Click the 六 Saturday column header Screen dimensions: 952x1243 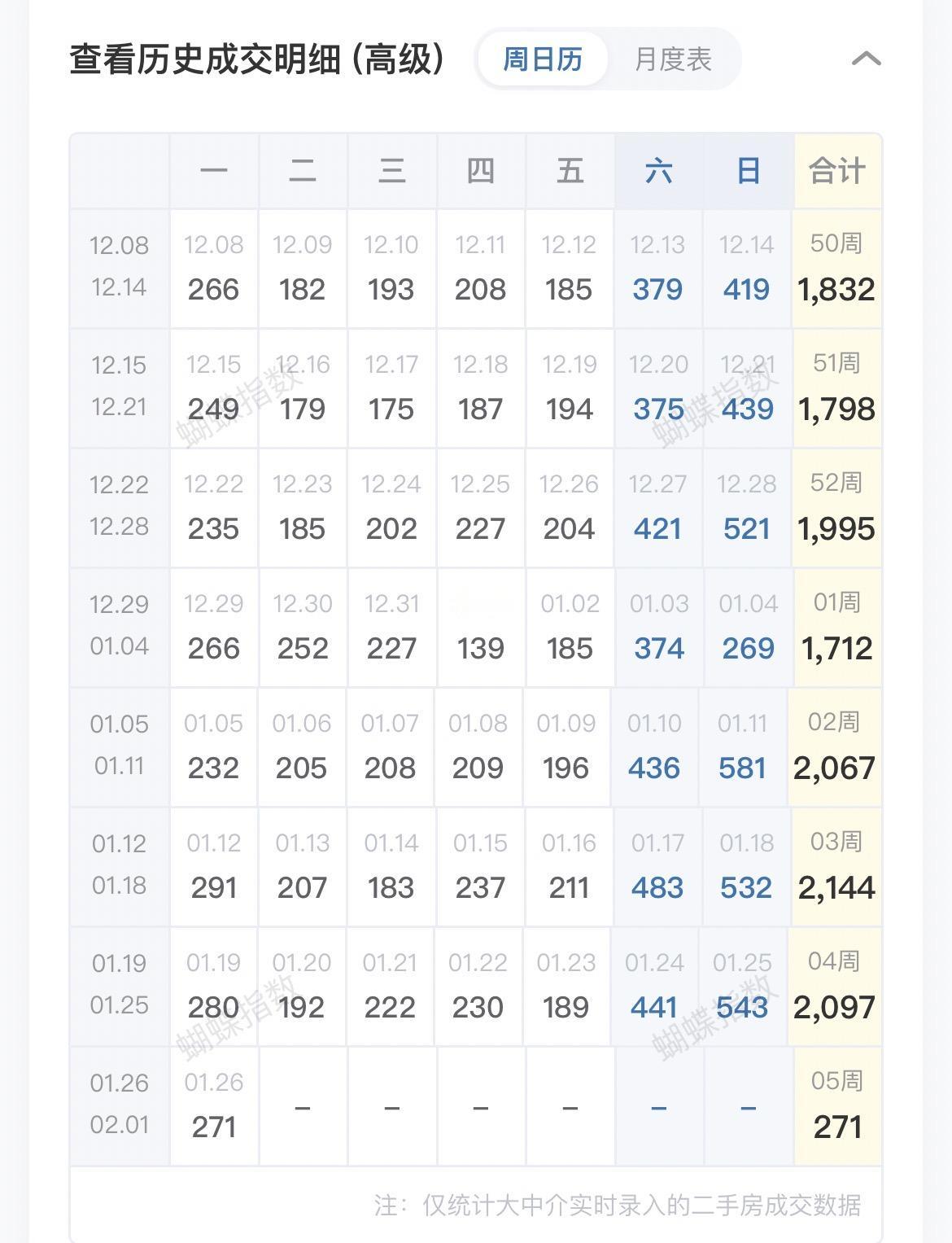pos(658,171)
